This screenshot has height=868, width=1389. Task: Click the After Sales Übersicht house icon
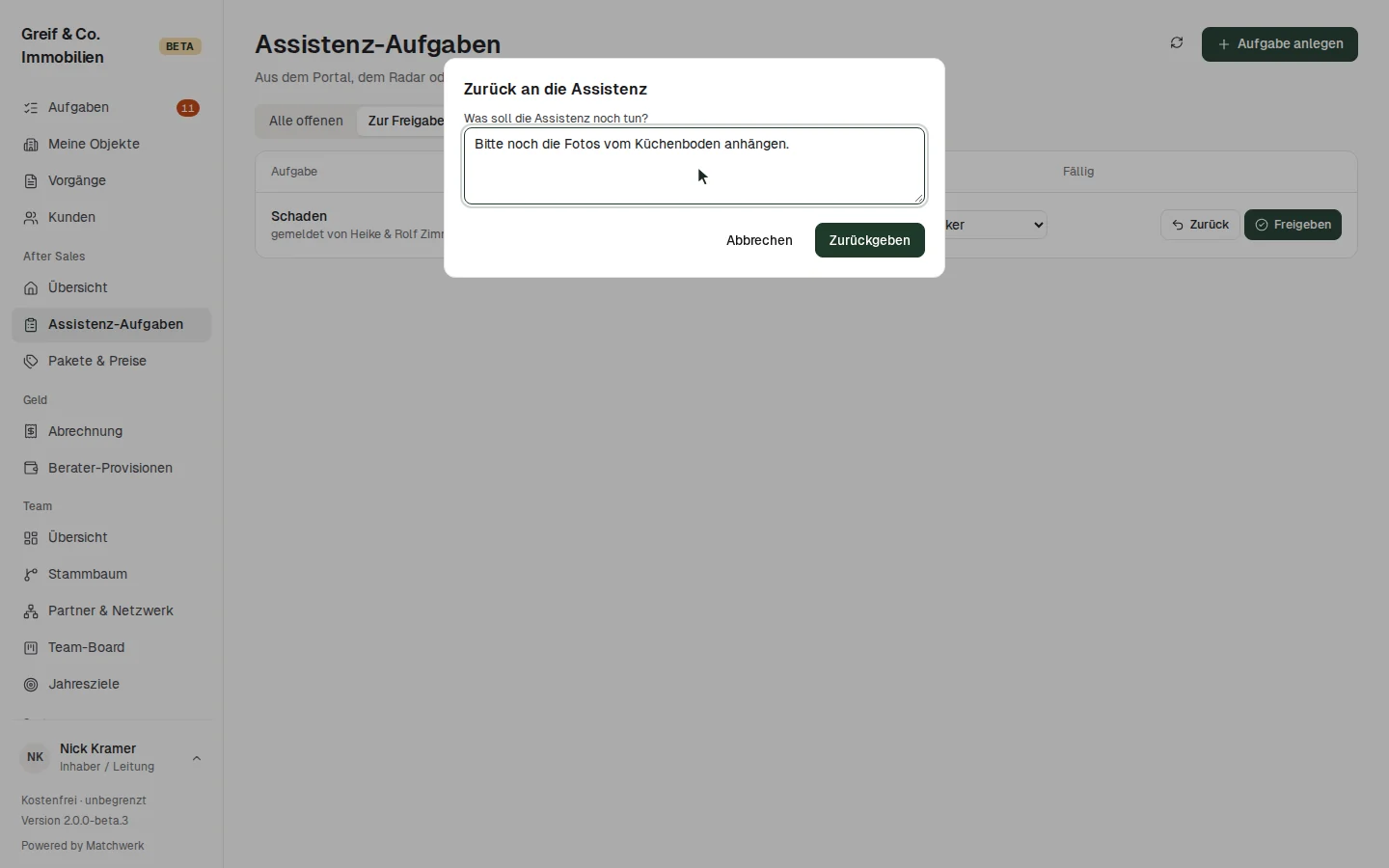31,288
